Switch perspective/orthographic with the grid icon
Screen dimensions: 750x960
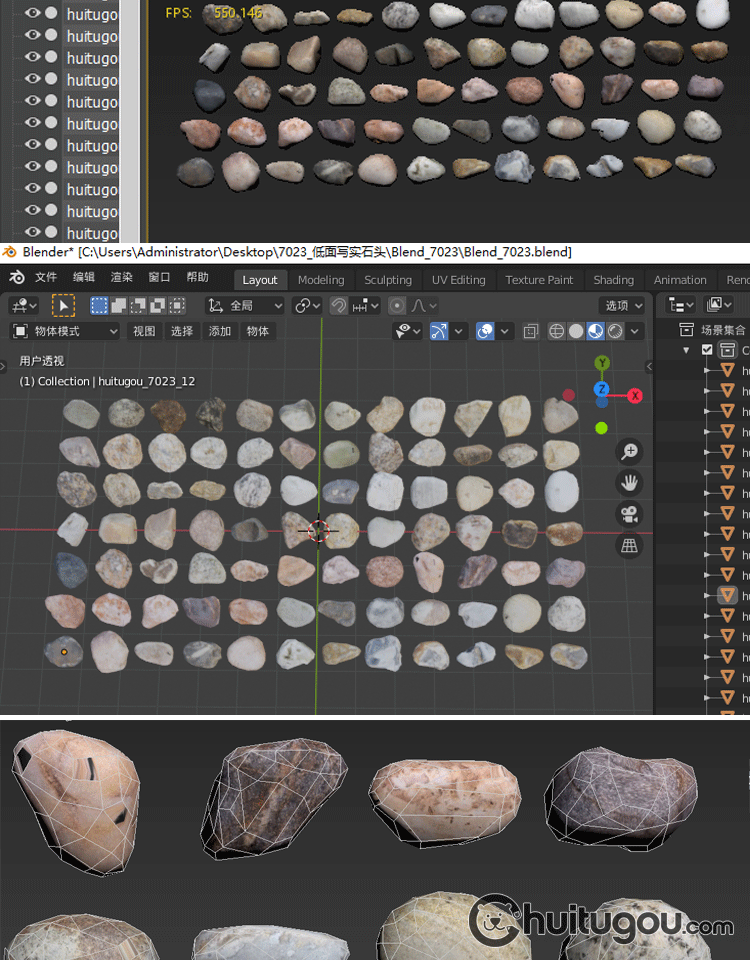(x=630, y=546)
